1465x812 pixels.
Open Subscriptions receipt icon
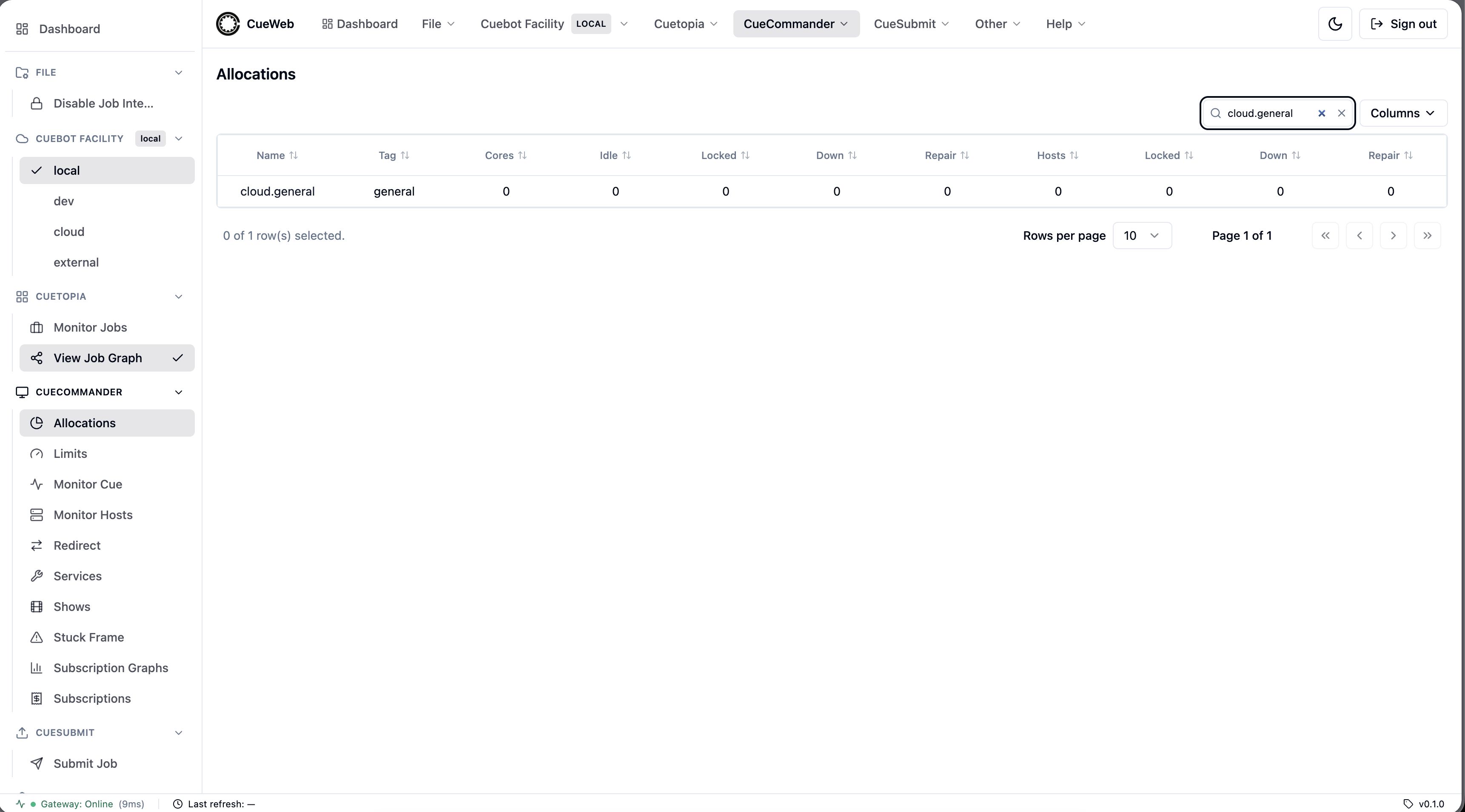coord(37,699)
